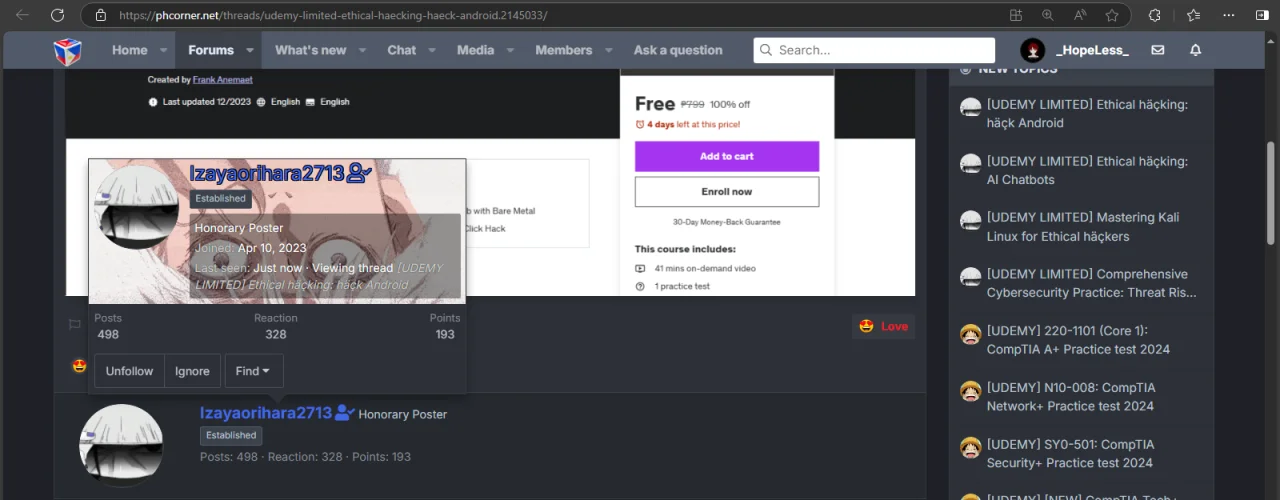Focus the forum Search box

pyautogui.click(x=874, y=50)
